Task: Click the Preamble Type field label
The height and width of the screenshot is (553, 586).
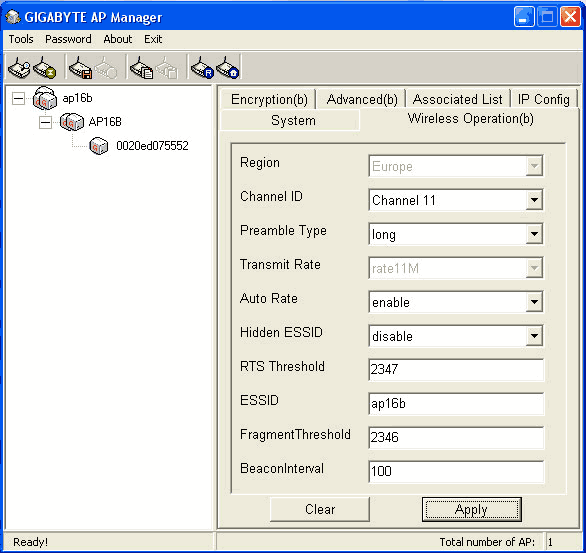Action: pyautogui.click(x=283, y=231)
